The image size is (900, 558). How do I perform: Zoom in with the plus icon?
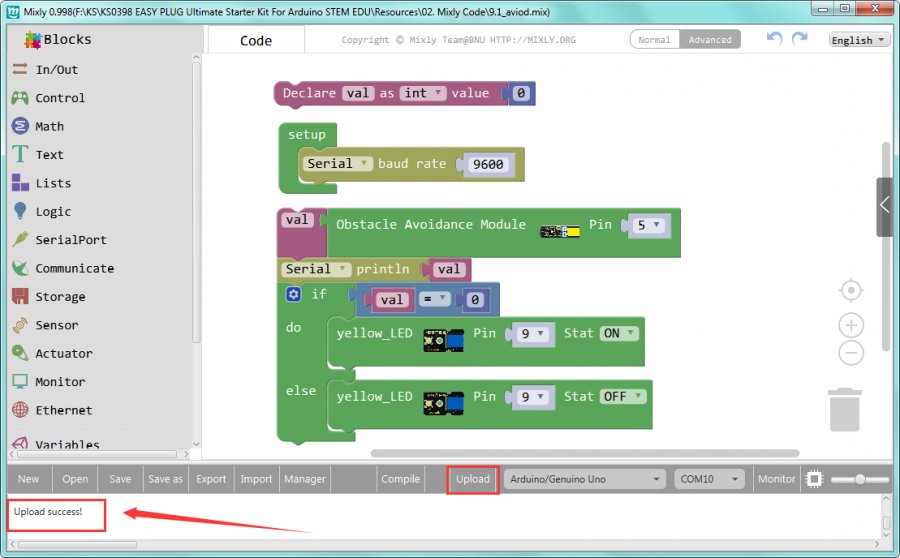(851, 325)
